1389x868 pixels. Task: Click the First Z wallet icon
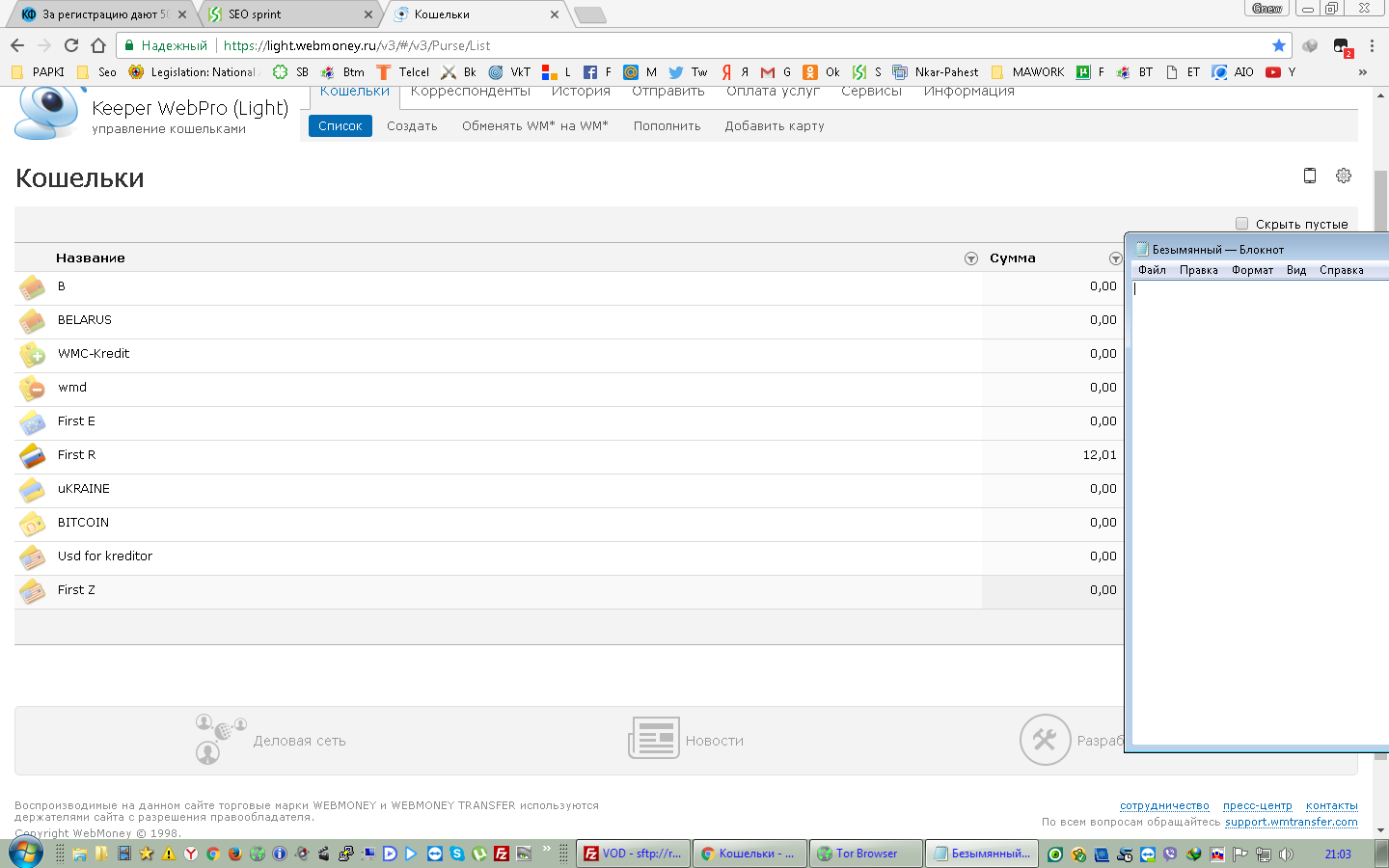point(32,590)
